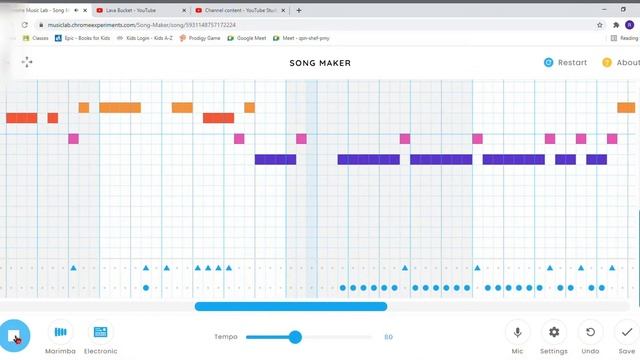640x360 pixels.
Task: Toggle the first triangle percussion beat
Action: [73, 268]
